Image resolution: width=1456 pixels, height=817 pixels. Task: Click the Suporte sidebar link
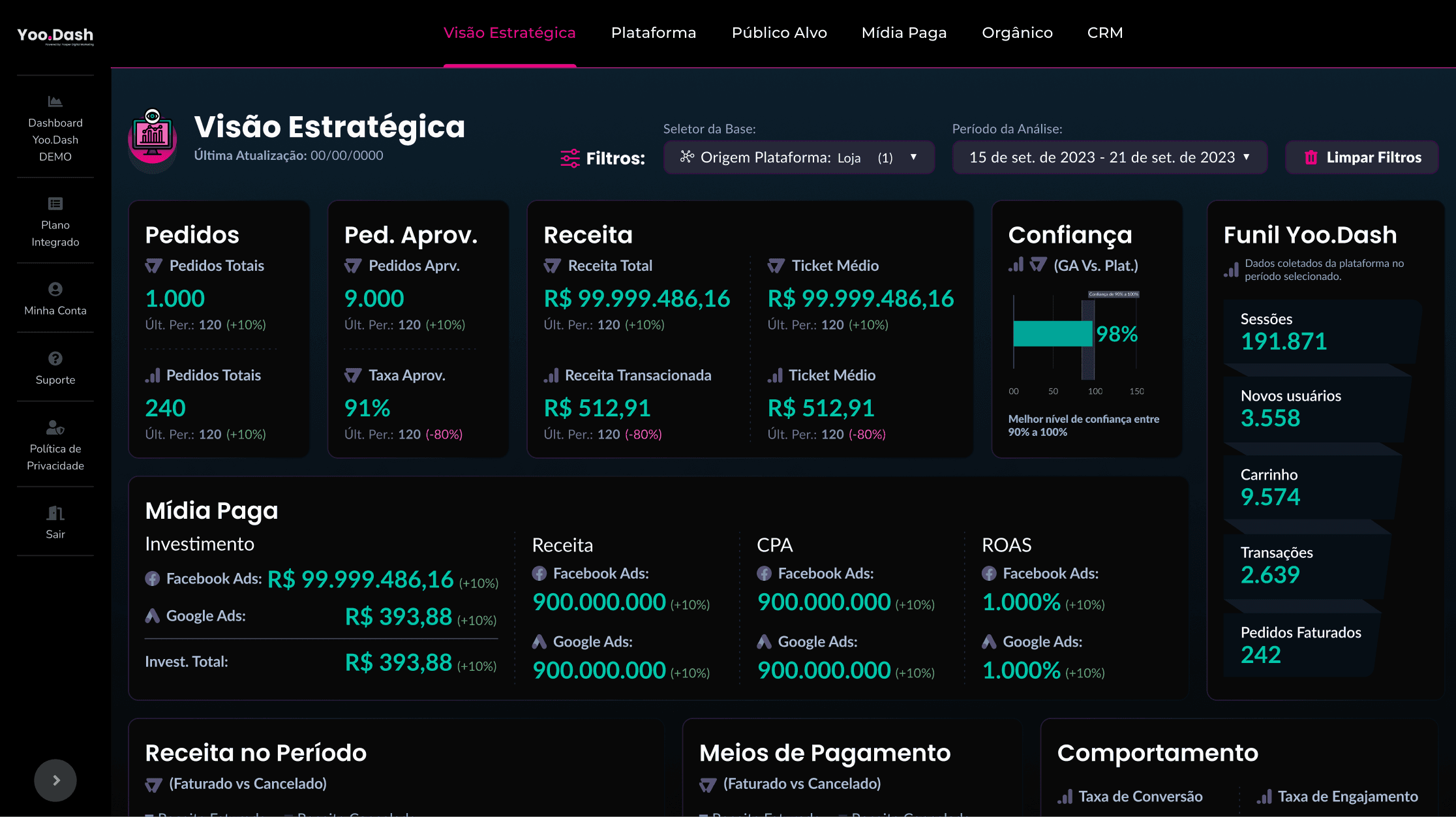pyautogui.click(x=55, y=380)
